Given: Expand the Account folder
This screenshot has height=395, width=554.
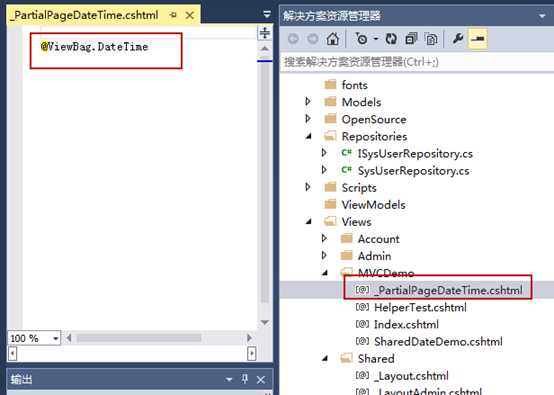Looking at the screenshot, I should click(x=324, y=238).
